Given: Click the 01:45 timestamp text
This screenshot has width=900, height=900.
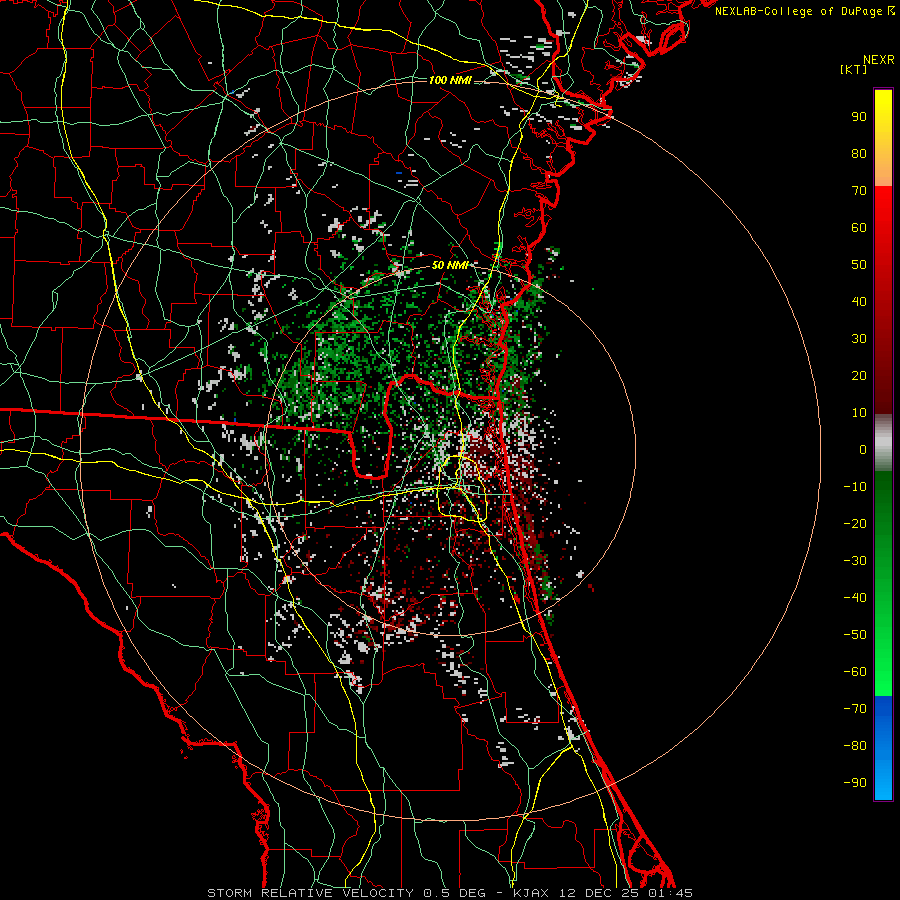Looking at the screenshot, I should click(x=670, y=893).
